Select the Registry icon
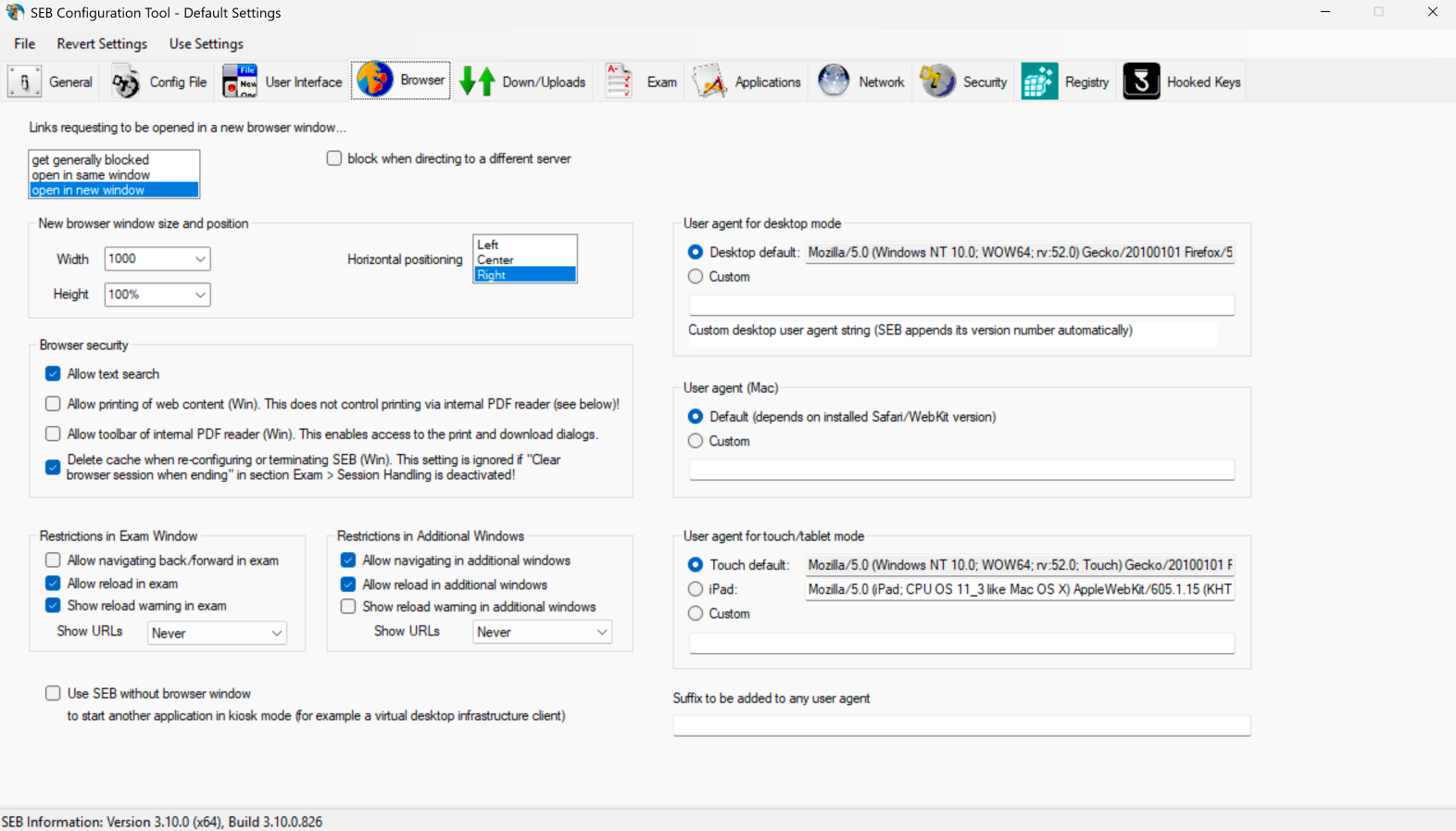 tap(1039, 82)
